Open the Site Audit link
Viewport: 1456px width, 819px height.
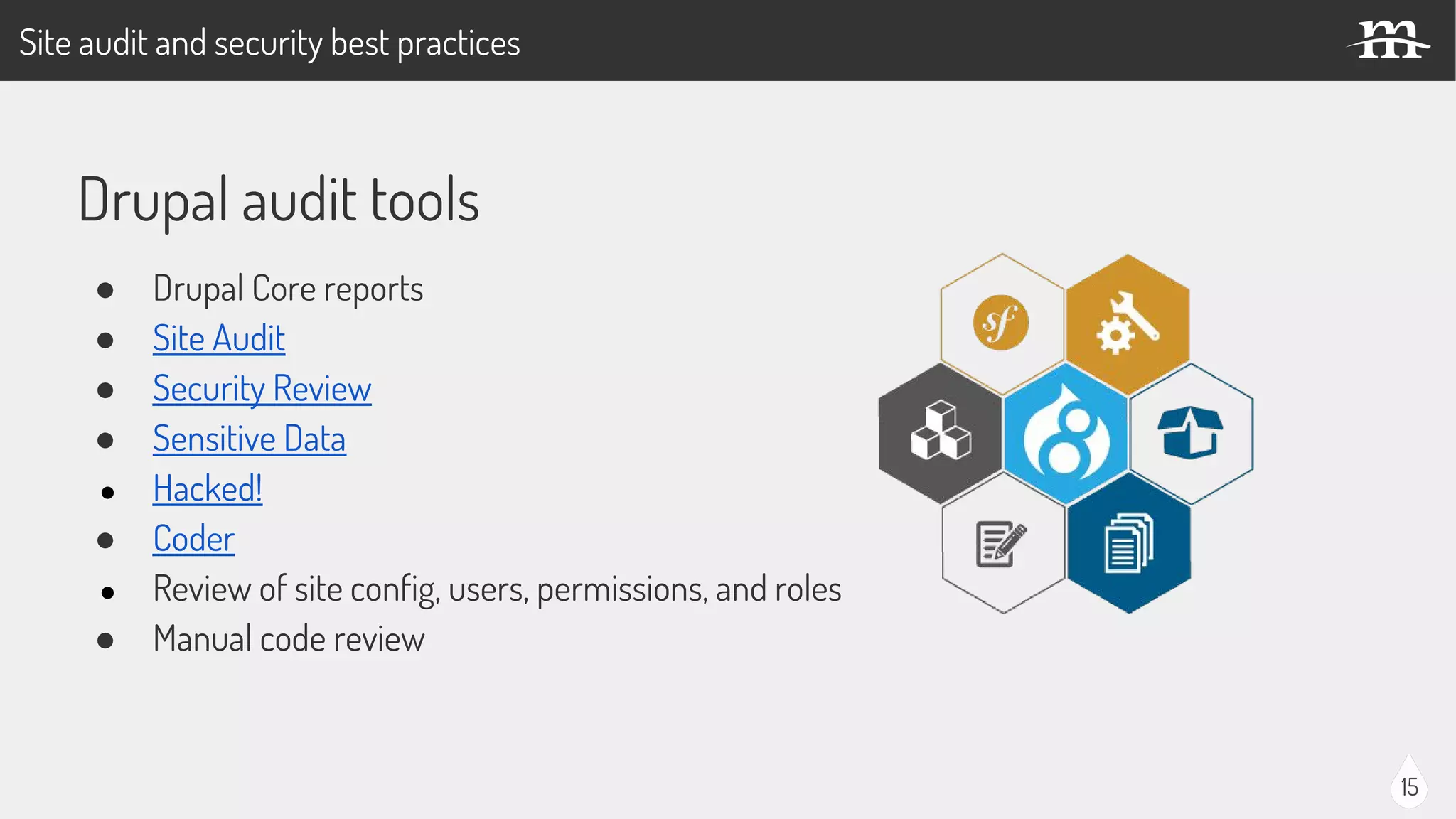click(x=219, y=338)
